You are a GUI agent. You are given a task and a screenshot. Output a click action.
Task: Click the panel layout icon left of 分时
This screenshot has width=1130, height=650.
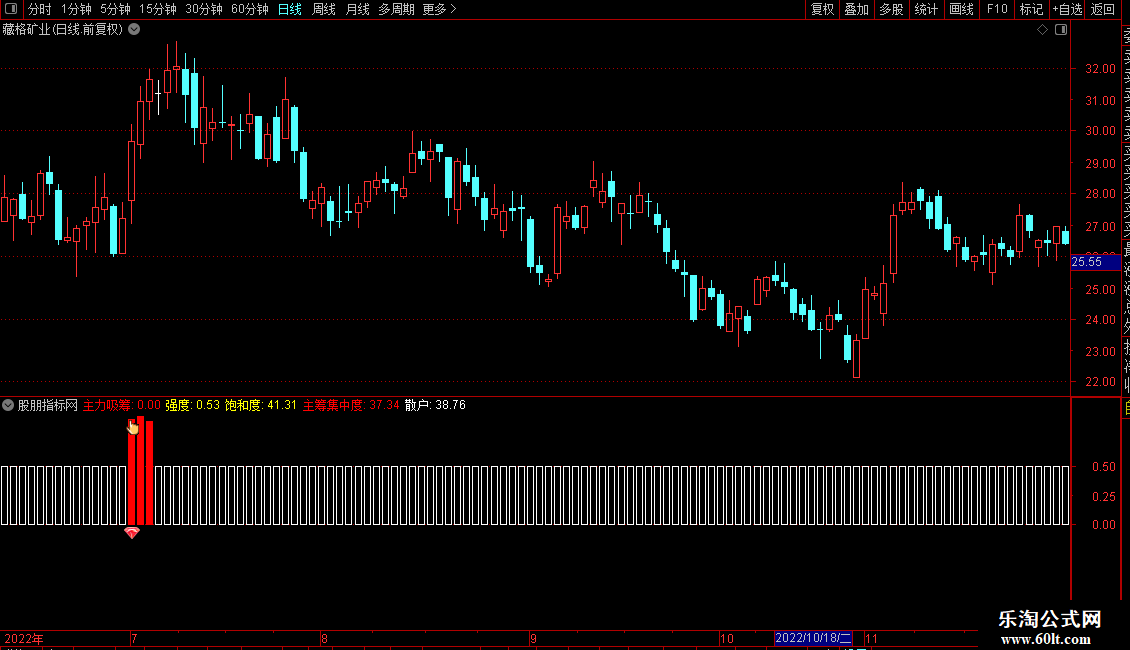(11, 9)
